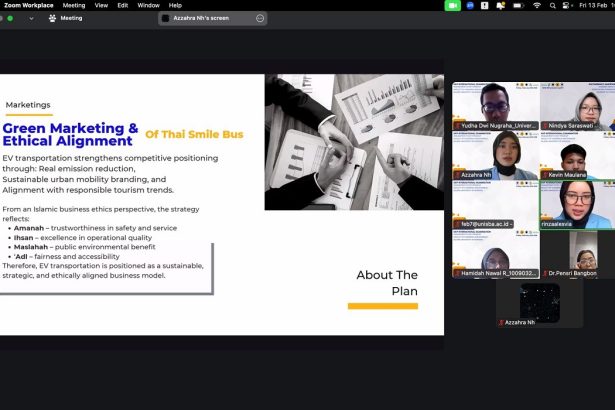Open the Window menu
Viewport: 615px width, 410px height.
point(149,5)
